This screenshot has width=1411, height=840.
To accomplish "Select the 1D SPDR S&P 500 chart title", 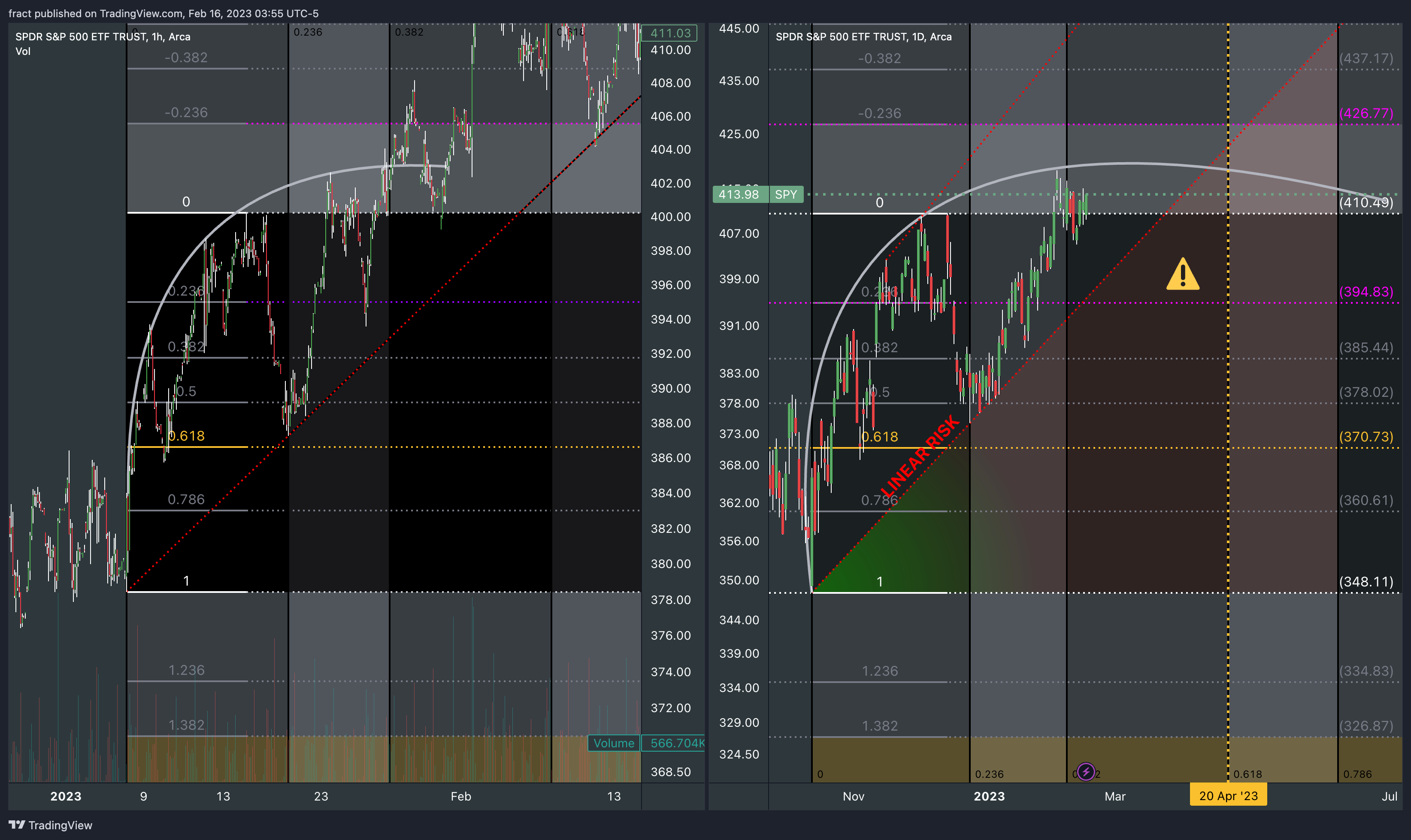I will click(863, 37).
